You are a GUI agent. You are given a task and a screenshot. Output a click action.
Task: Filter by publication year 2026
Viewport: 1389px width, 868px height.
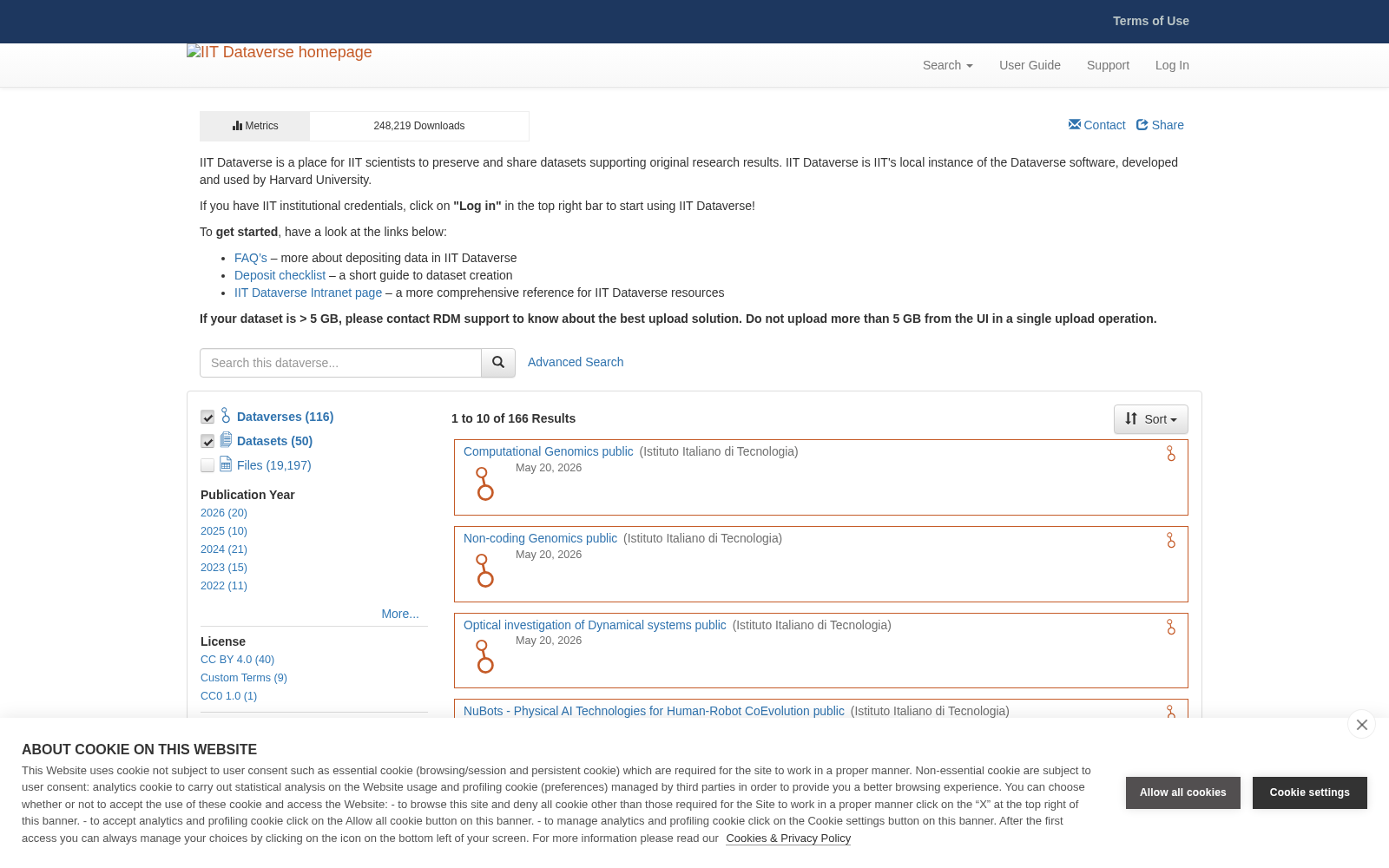(224, 513)
